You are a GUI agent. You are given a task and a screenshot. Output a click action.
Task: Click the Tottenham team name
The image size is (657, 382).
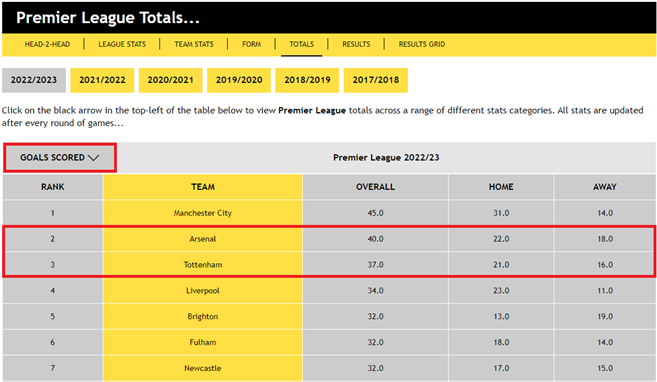[203, 265]
